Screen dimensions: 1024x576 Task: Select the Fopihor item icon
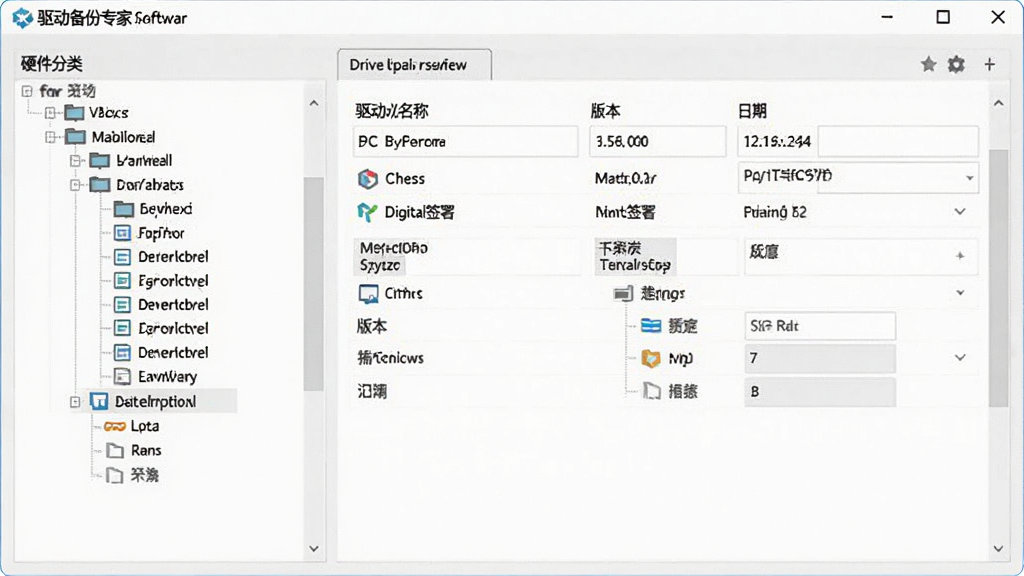[x=122, y=233]
